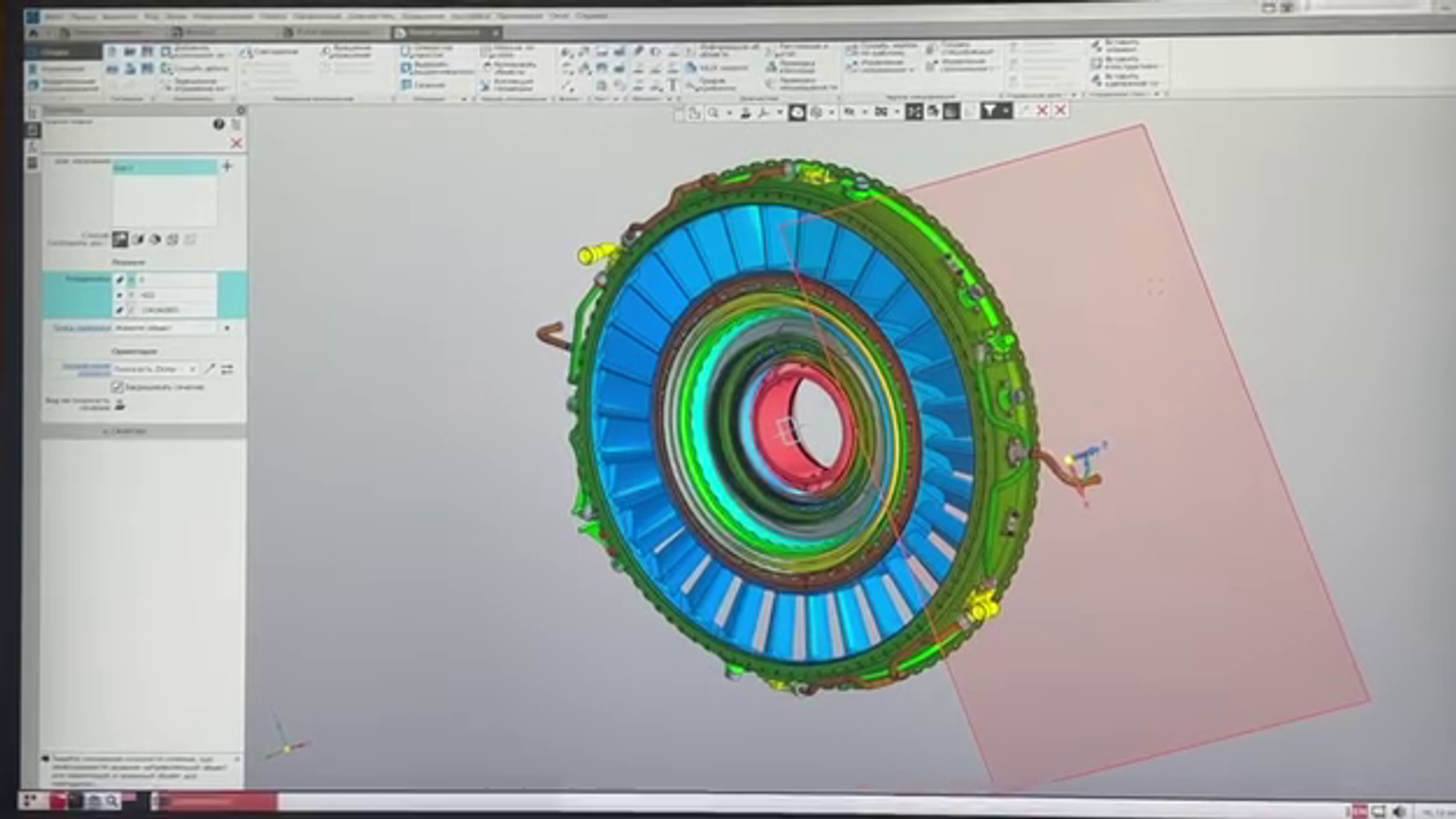Open the last menu in the menu bar
Screen dimensions: 1456x819
(591, 15)
